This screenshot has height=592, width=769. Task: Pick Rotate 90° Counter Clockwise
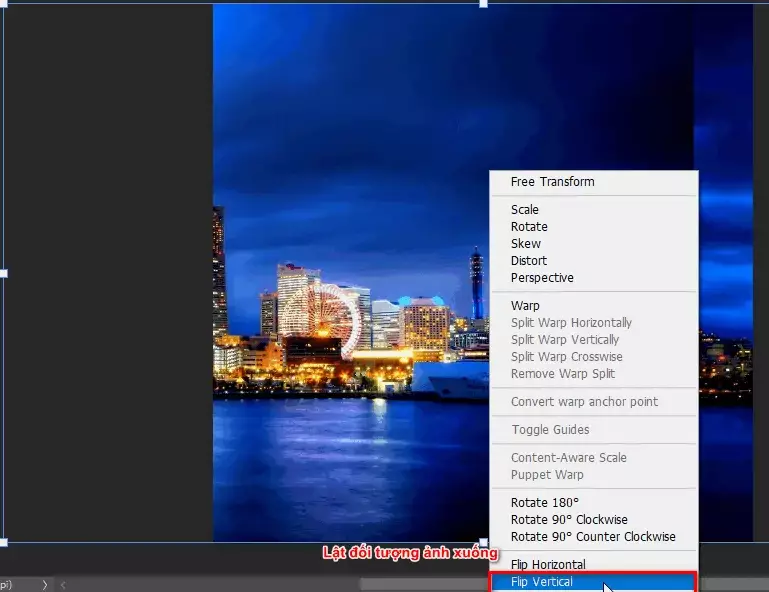(594, 537)
